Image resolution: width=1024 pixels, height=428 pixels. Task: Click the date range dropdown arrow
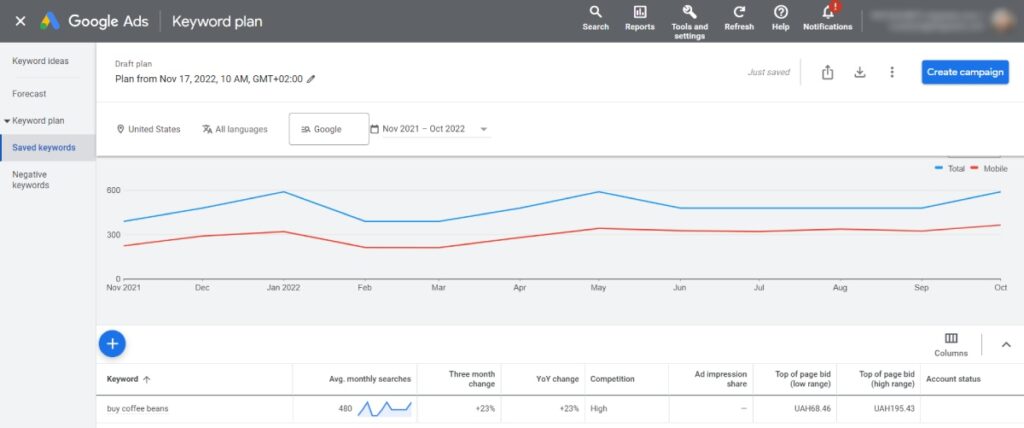[x=484, y=129]
